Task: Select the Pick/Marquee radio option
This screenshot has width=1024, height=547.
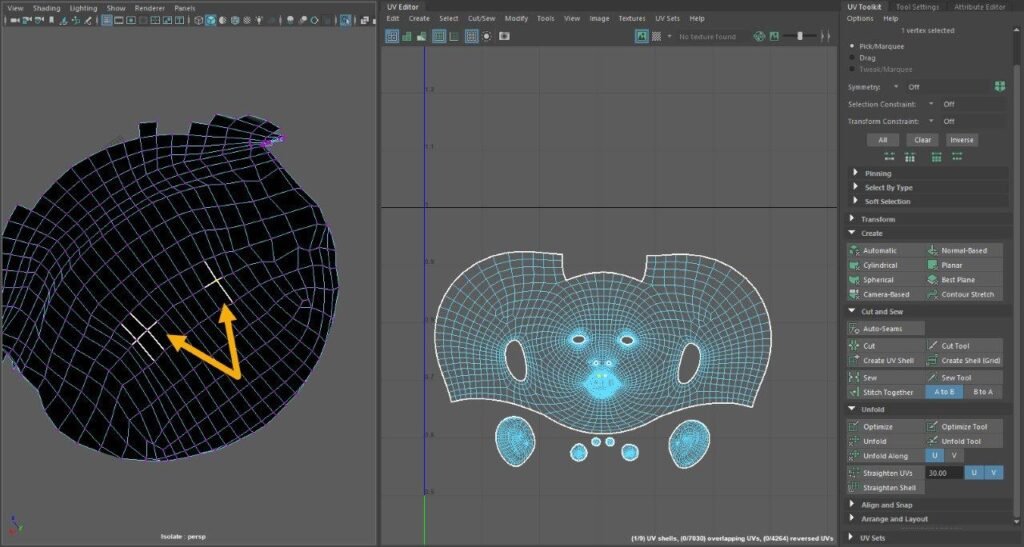Action: click(852, 46)
